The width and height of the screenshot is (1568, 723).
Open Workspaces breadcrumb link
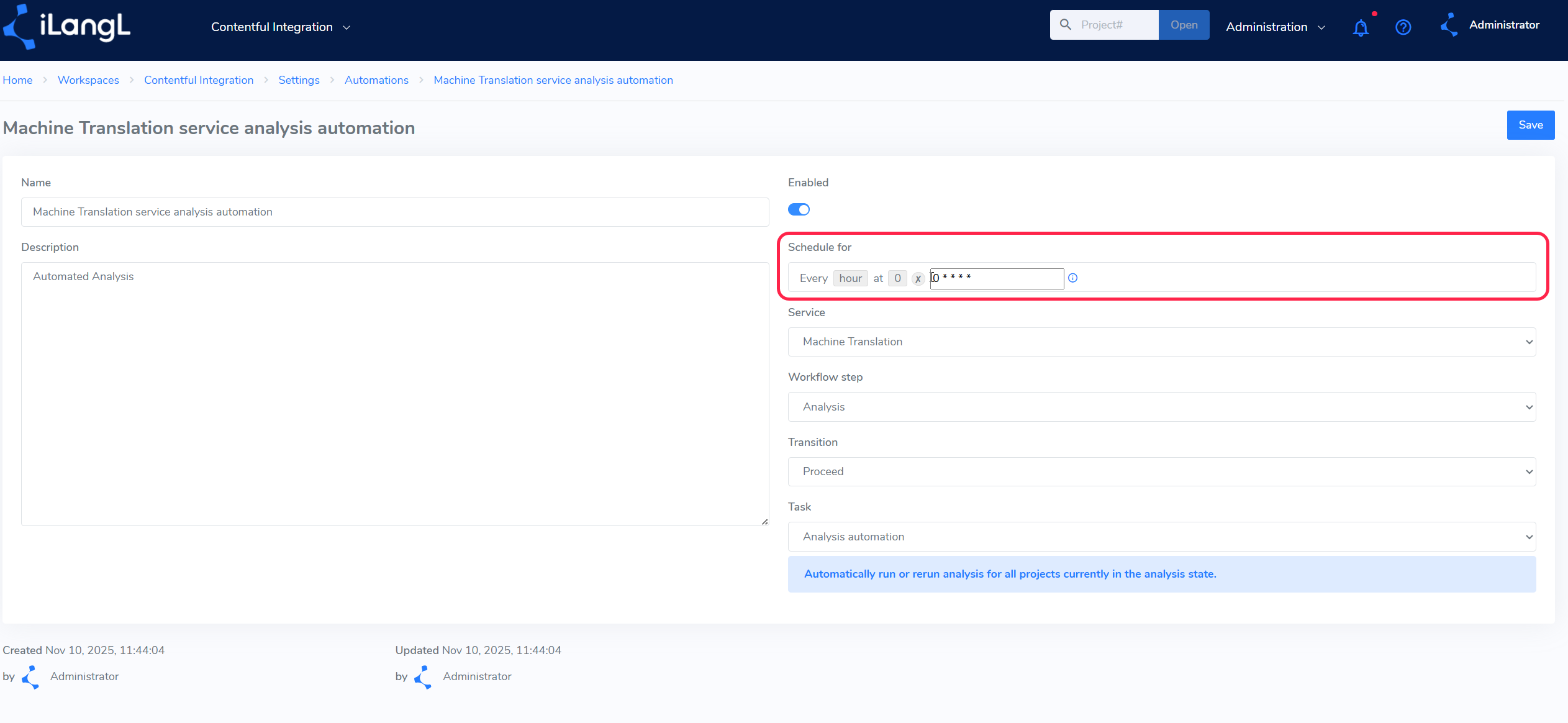click(88, 80)
